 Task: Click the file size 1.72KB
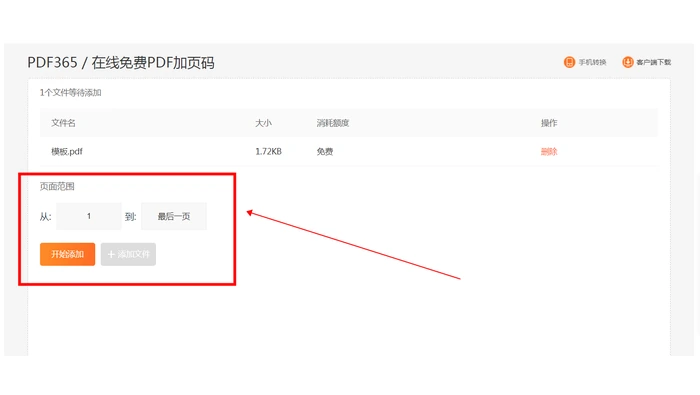point(268,152)
